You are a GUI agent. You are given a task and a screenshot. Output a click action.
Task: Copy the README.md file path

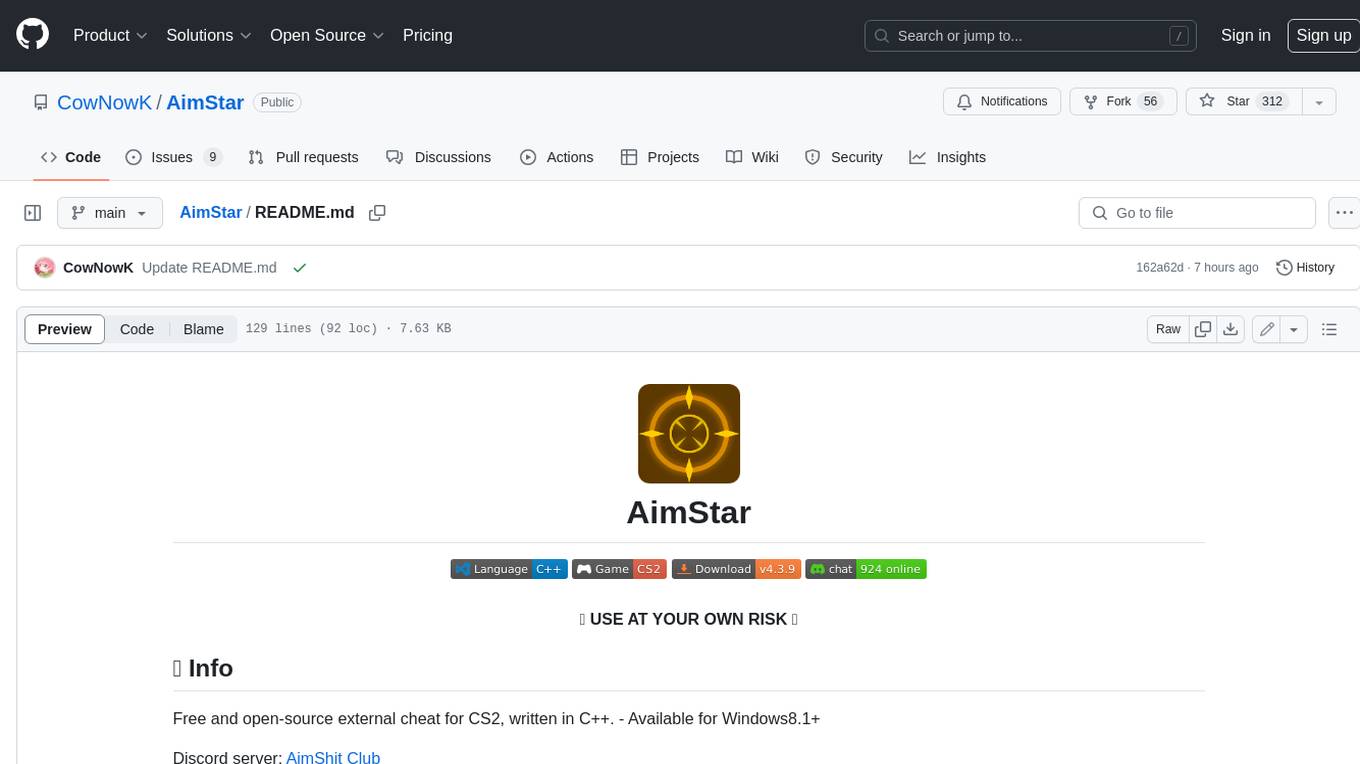click(377, 213)
